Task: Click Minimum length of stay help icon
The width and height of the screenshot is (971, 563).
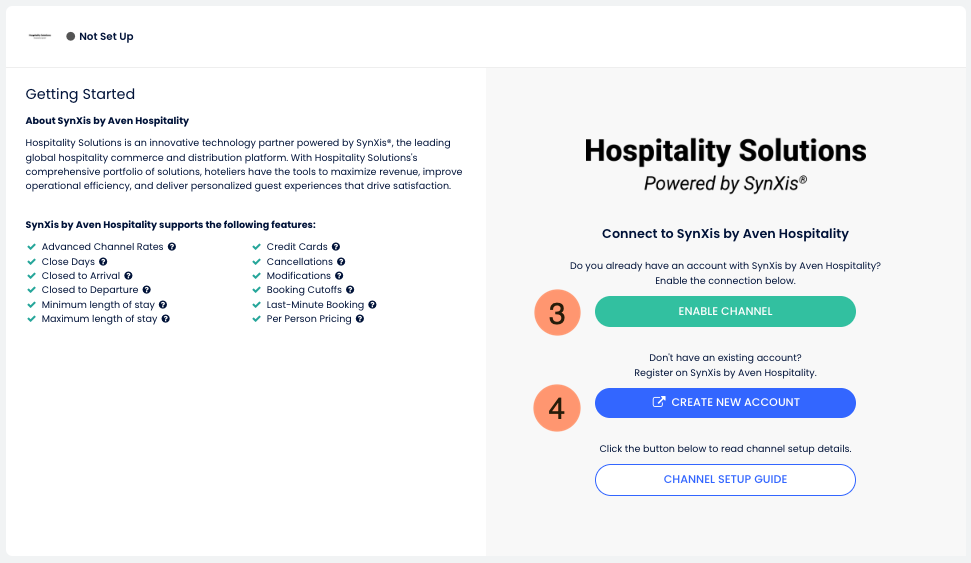Action: (162, 305)
